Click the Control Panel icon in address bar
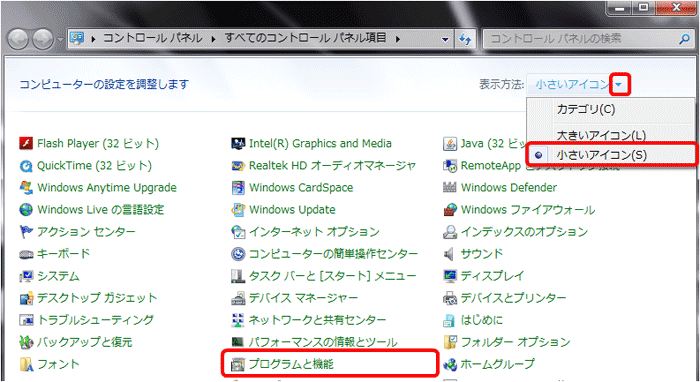The height and width of the screenshot is (382, 700). pyautogui.click(x=77, y=39)
